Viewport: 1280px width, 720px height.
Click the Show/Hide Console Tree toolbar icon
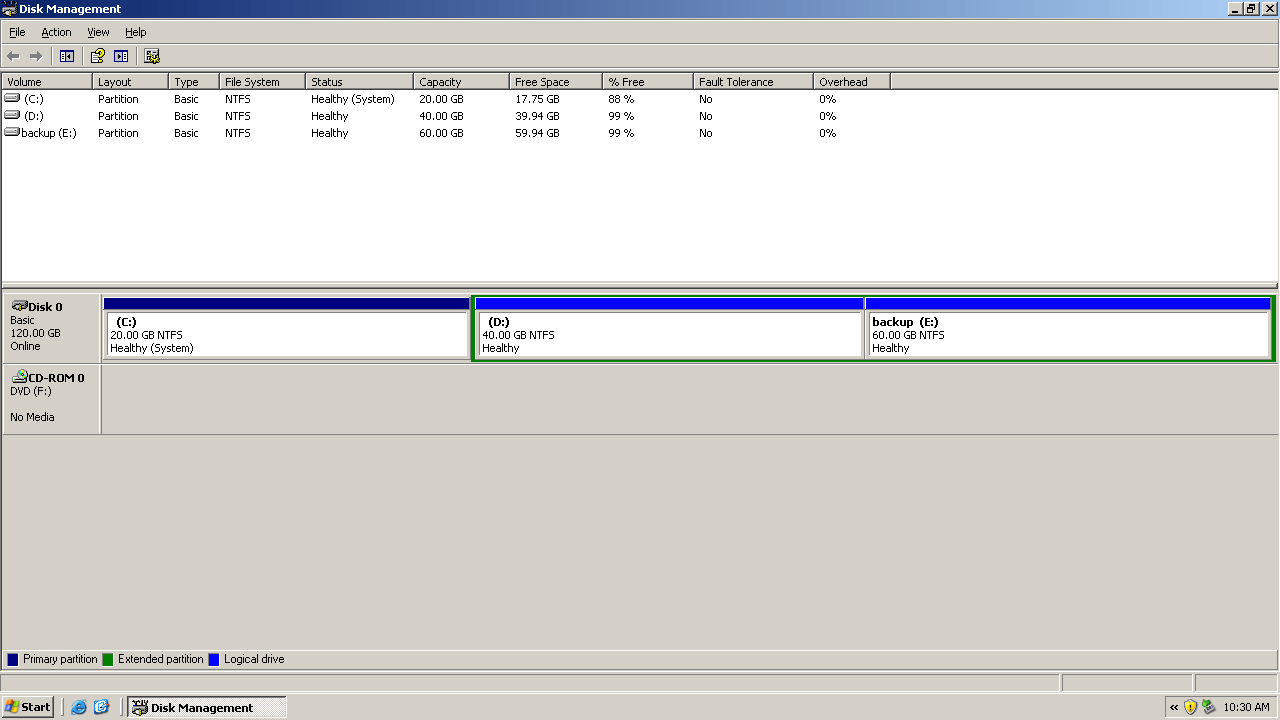(x=67, y=56)
